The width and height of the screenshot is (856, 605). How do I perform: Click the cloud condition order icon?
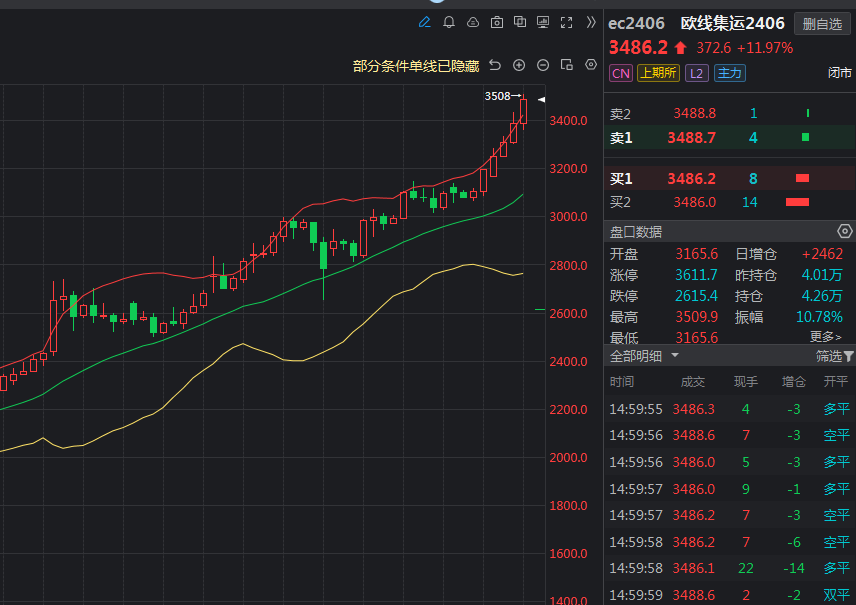pyautogui.click(x=473, y=22)
